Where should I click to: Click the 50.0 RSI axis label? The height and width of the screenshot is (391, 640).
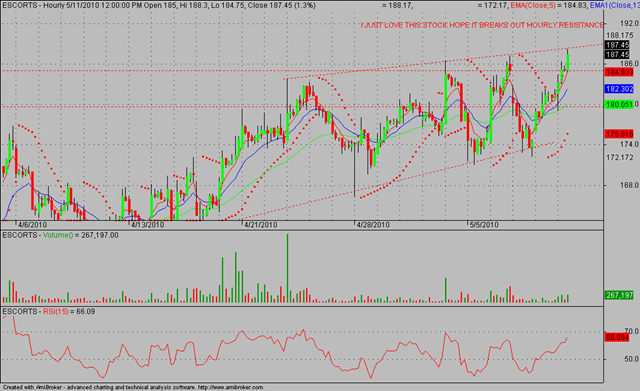click(x=631, y=359)
